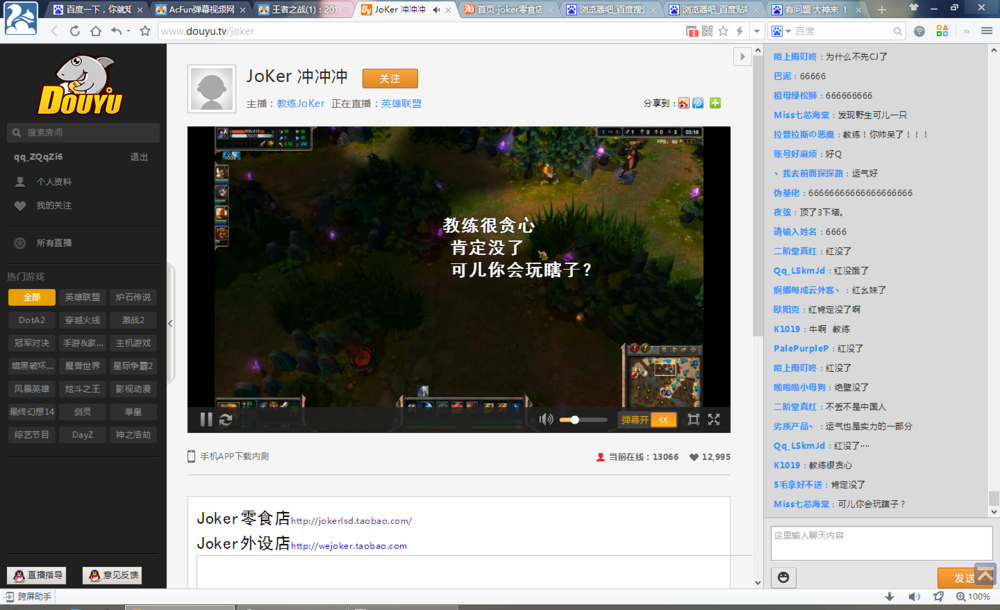The image size is (1000, 610).
Task: Open 拼屏助手 in status bar
Action: click(28, 597)
